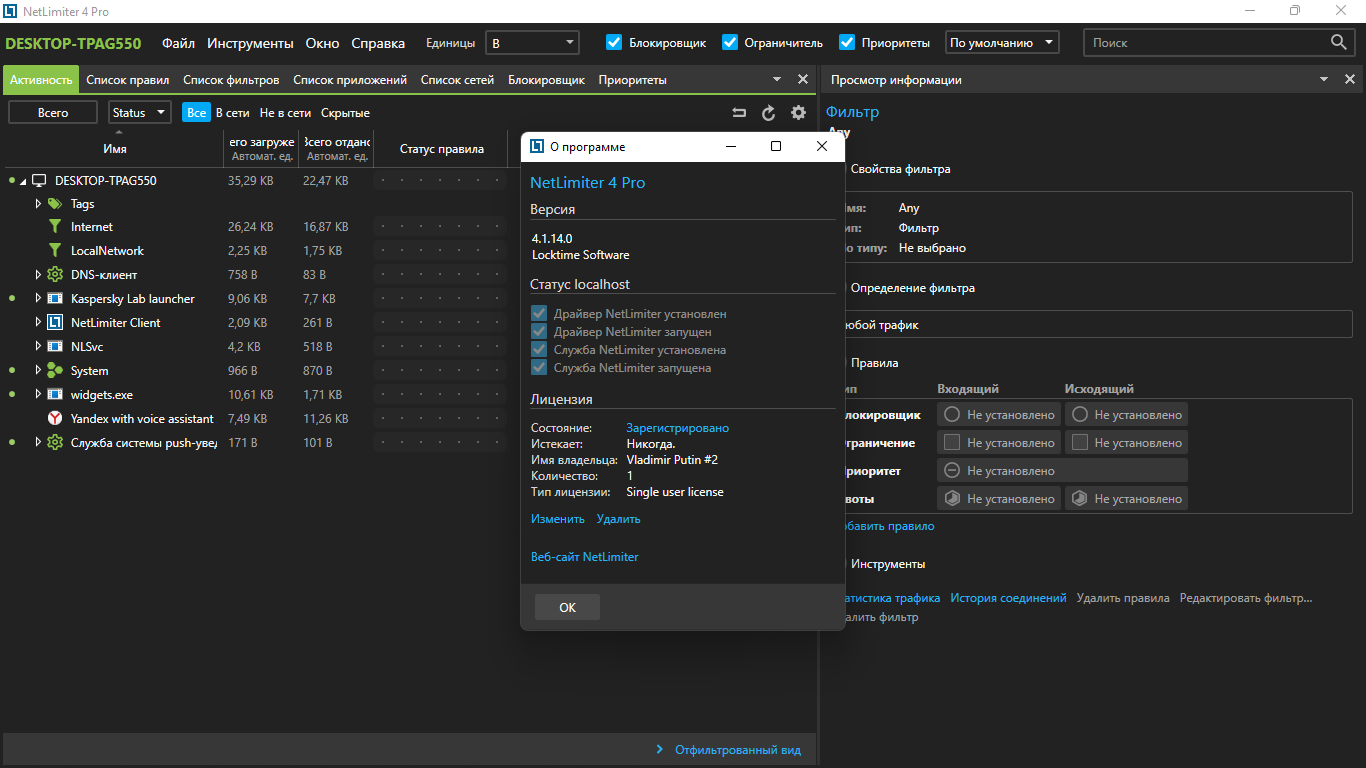Toggle the Ограничитель checkbox
This screenshot has height=768, width=1366.
coord(730,43)
